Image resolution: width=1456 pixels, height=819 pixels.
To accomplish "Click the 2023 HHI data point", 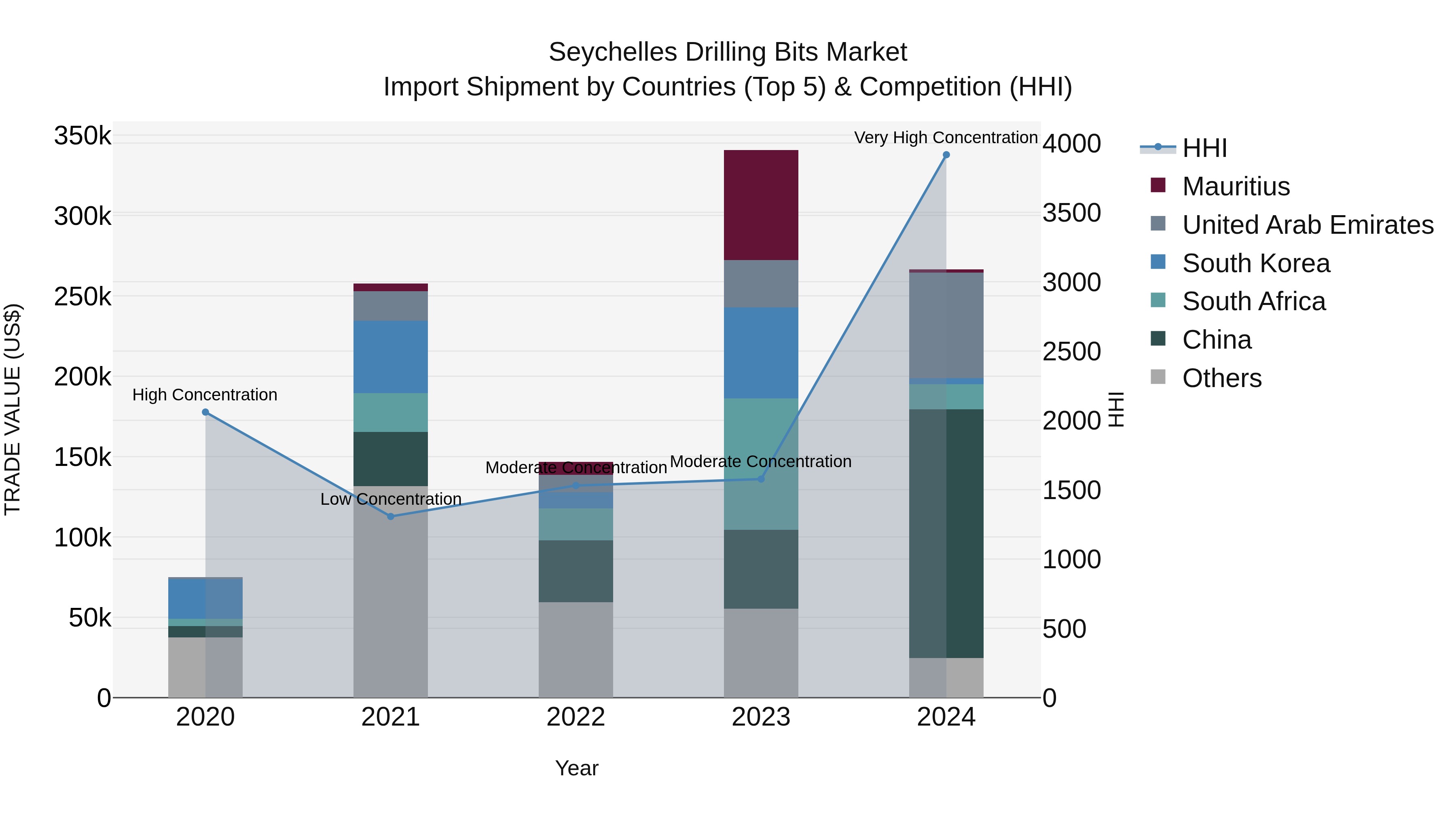I will click(x=761, y=479).
